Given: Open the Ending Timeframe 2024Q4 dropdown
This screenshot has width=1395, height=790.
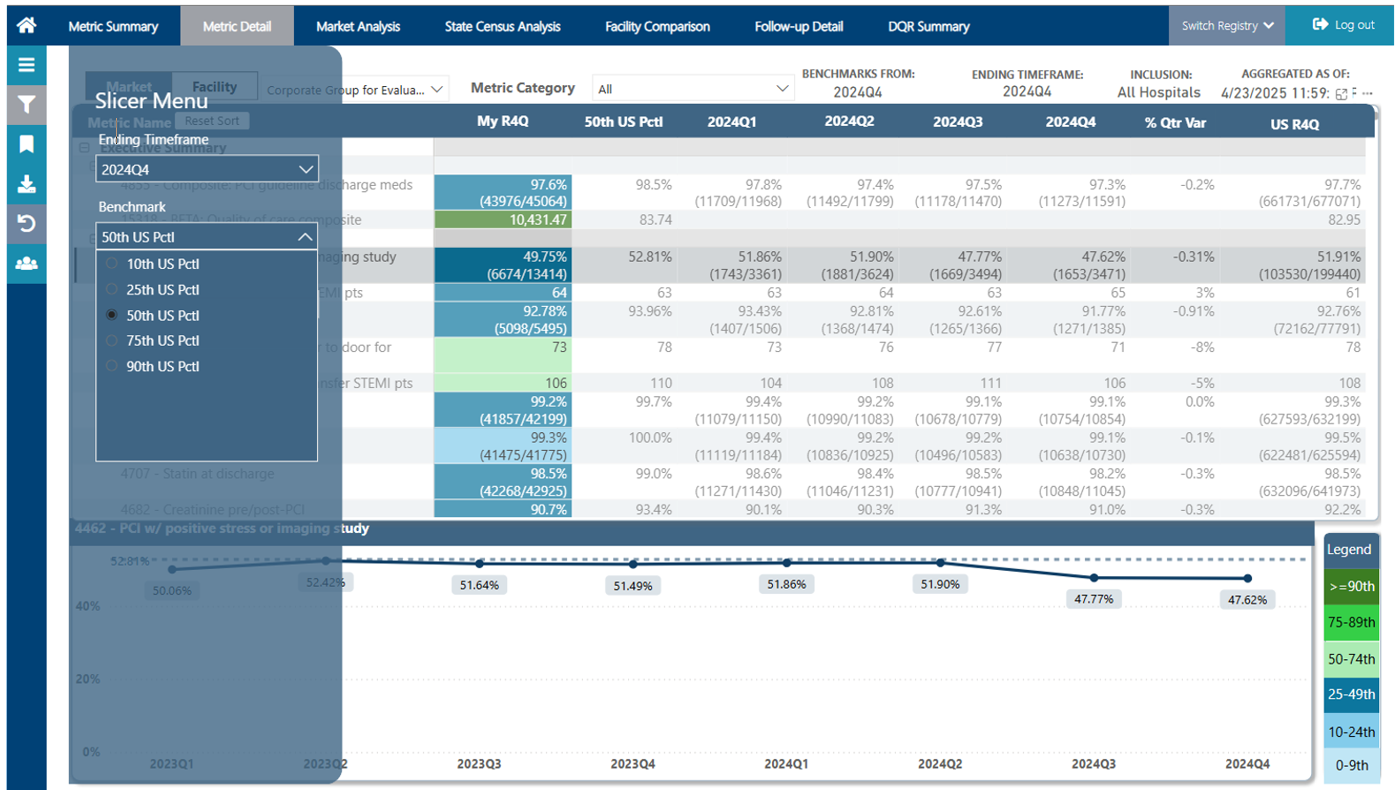Looking at the screenshot, I should (x=207, y=170).
